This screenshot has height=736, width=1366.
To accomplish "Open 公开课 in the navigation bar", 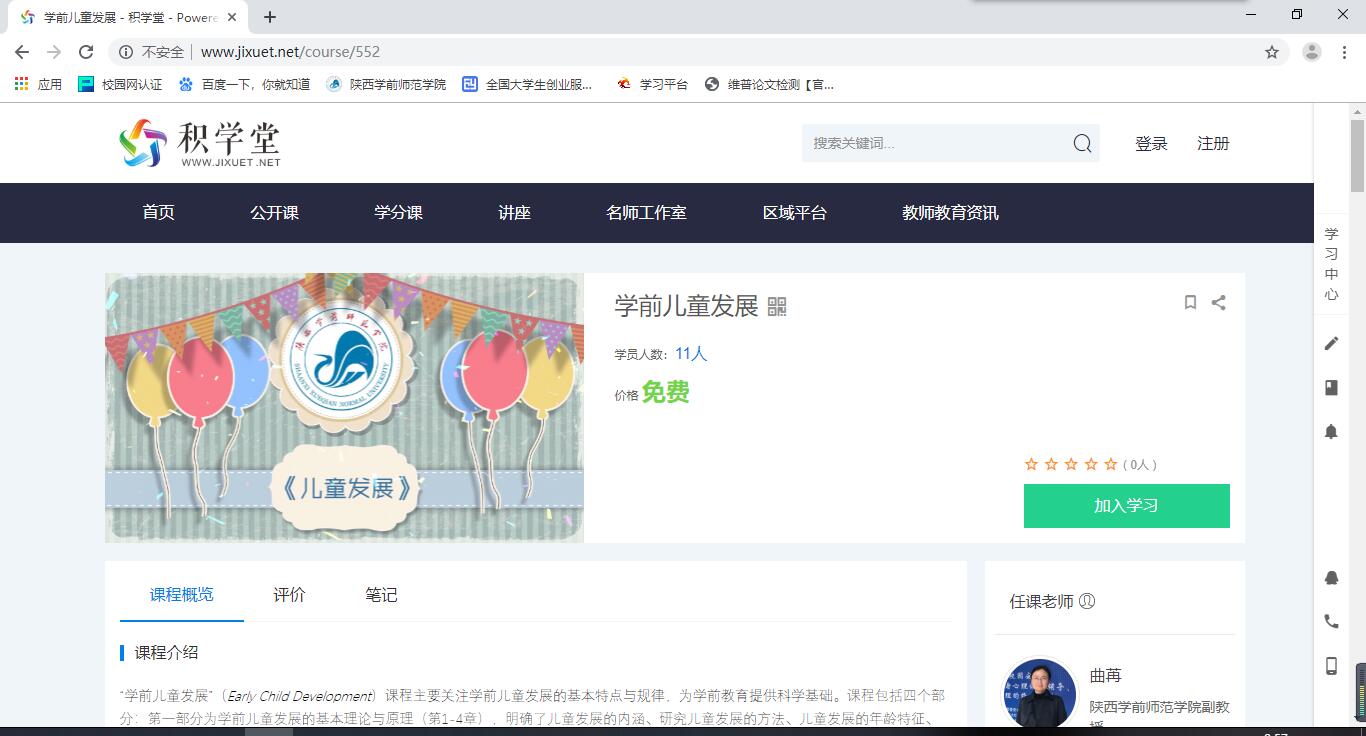I will click(x=274, y=213).
